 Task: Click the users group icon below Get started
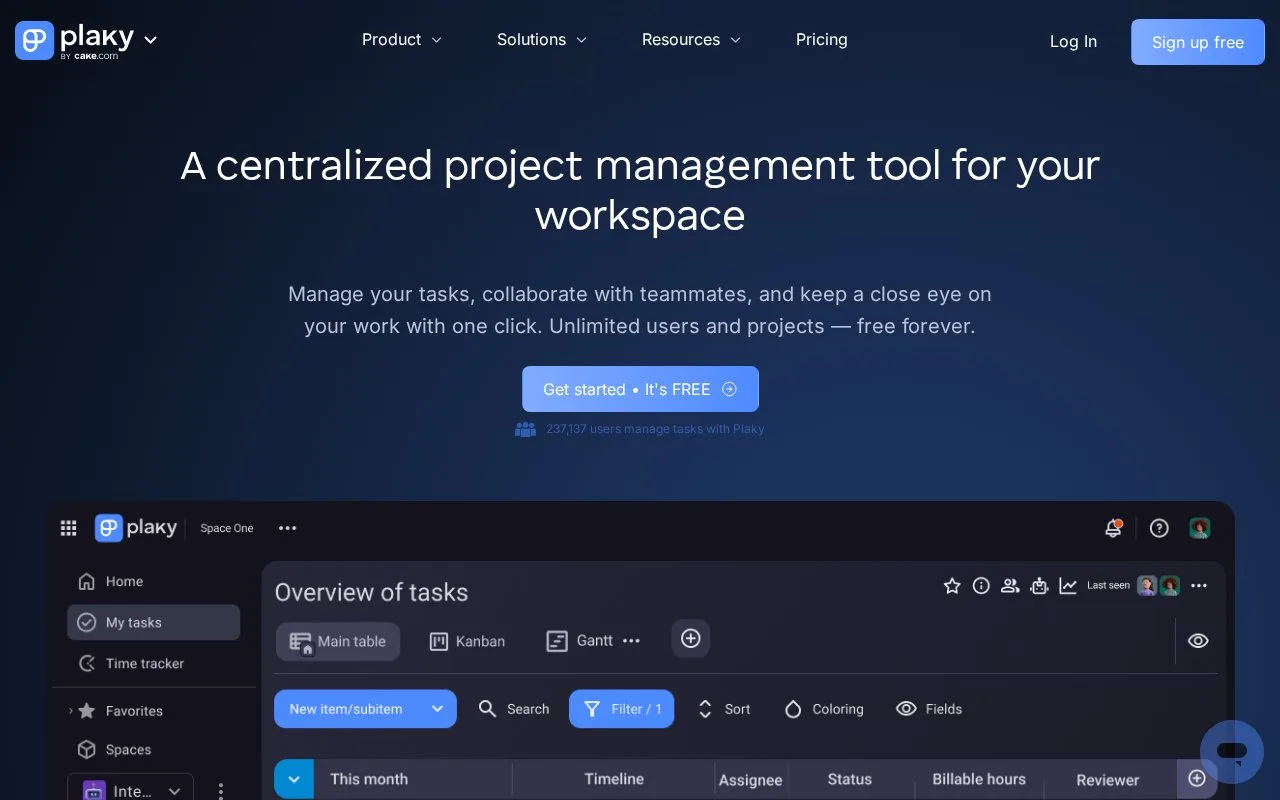[x=525, y=429]
